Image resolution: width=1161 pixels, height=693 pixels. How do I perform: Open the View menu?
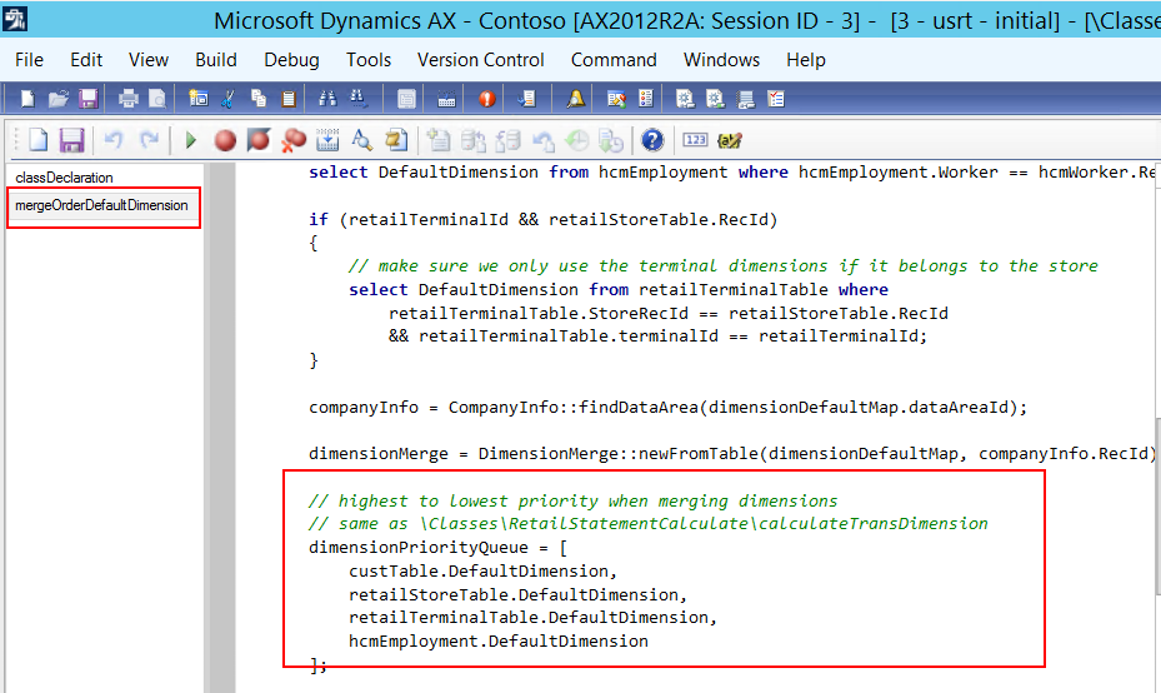click(148, 60)
